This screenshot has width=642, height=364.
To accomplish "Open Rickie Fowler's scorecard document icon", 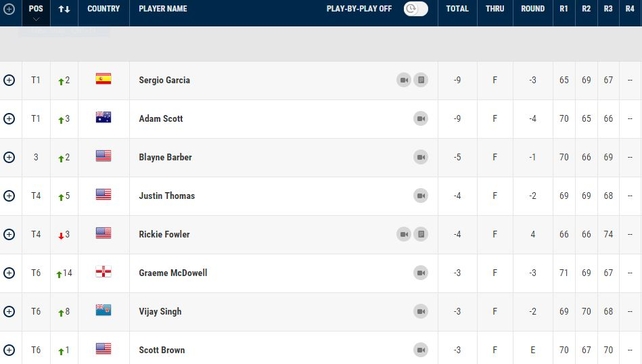I will [421, 234].
